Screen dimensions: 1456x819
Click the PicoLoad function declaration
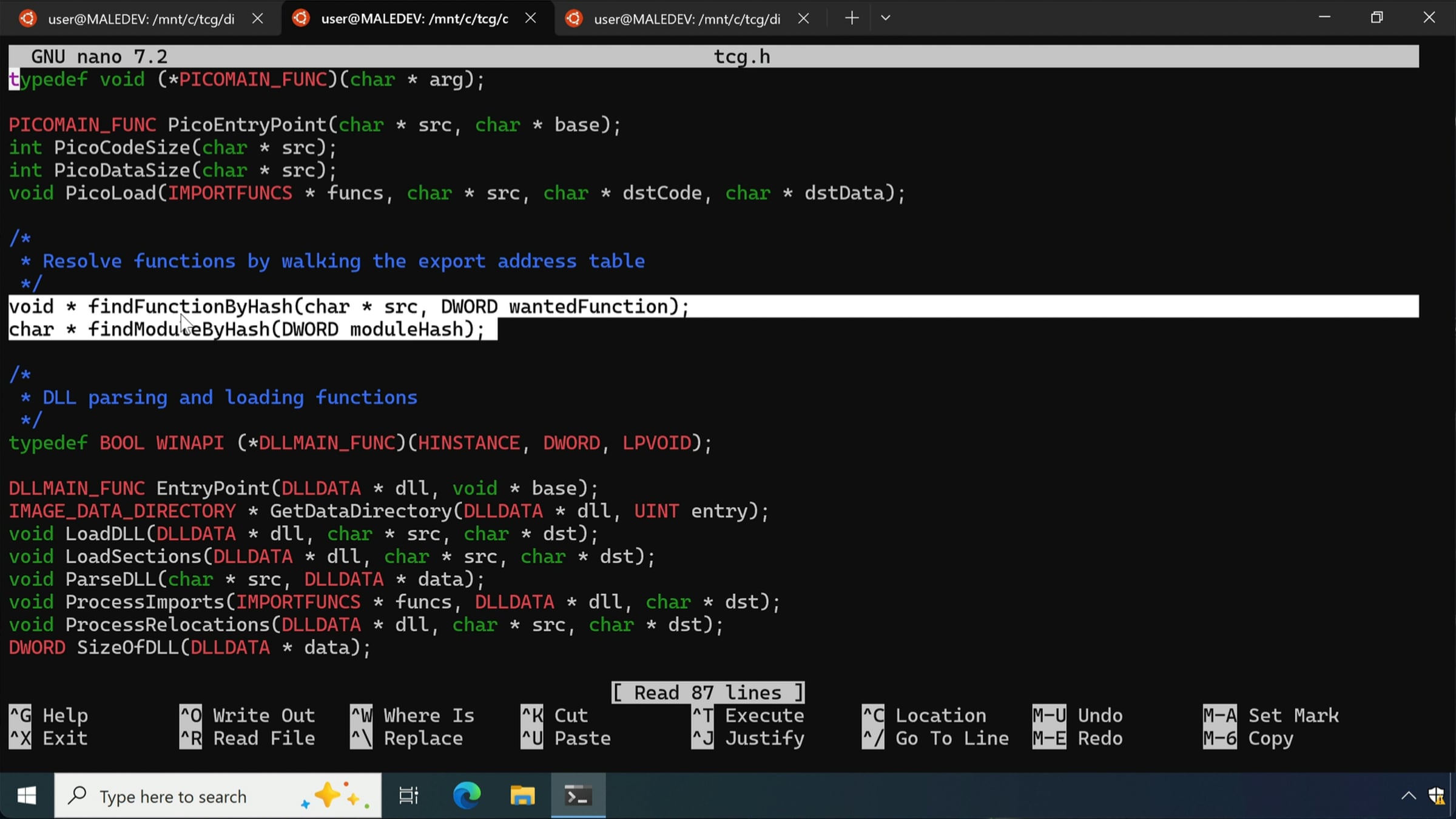457,193
